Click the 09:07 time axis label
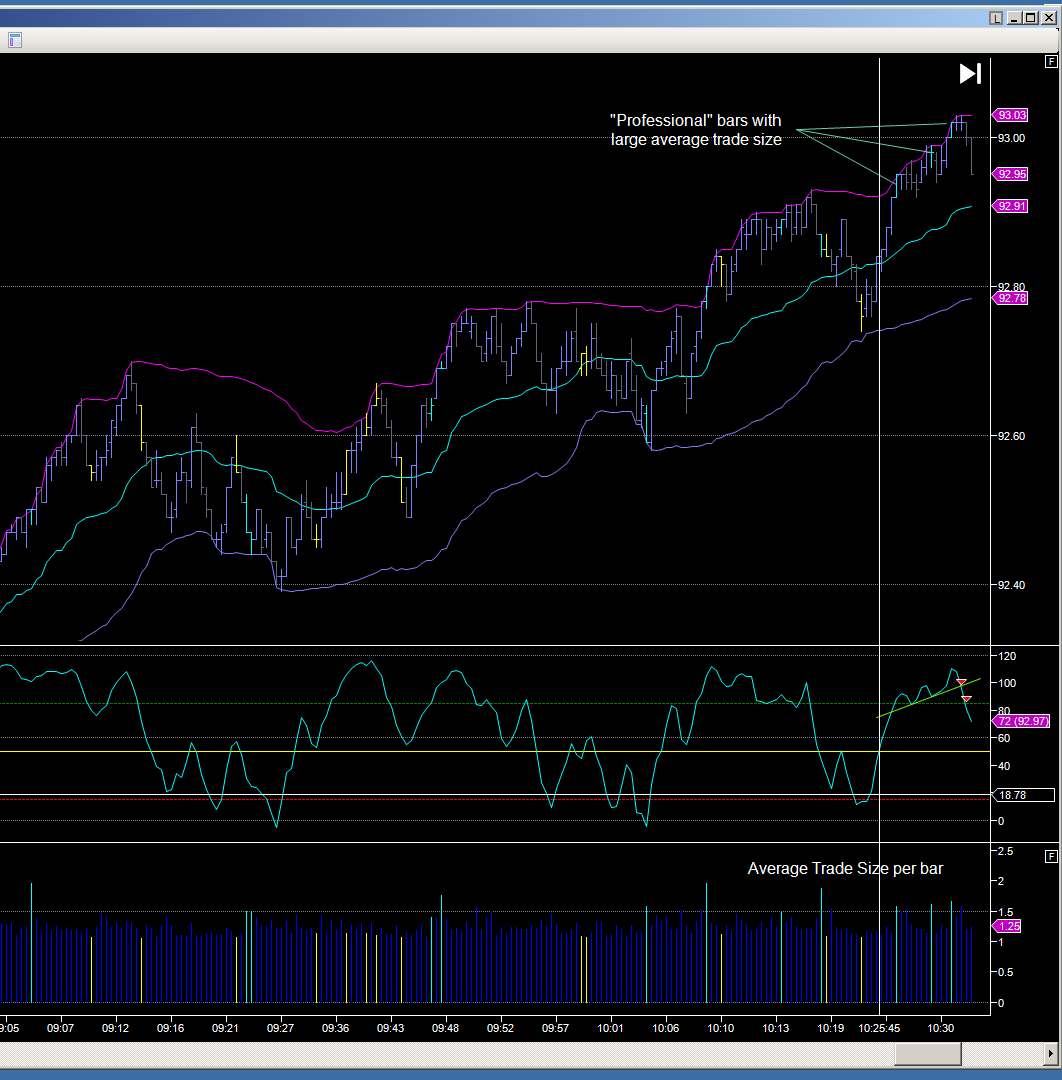1062x1080 pixels. click(60, 1028)
